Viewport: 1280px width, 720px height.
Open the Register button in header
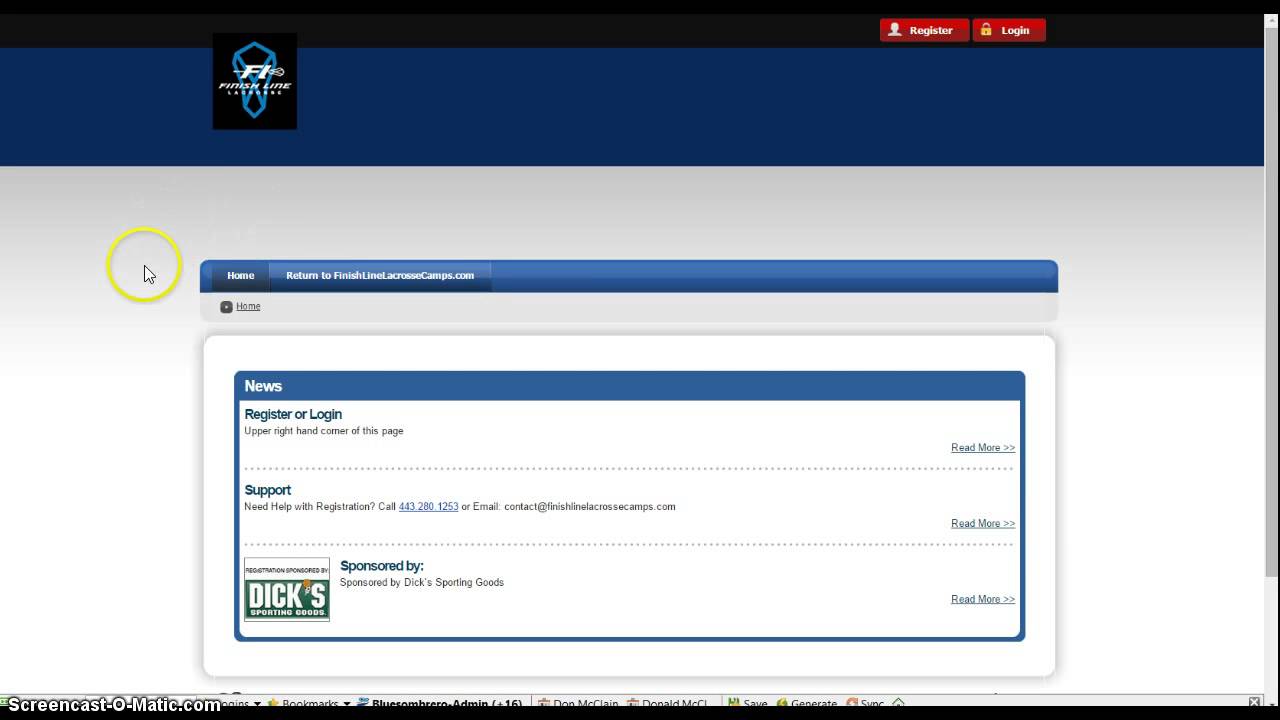click(x=924, y=30)
